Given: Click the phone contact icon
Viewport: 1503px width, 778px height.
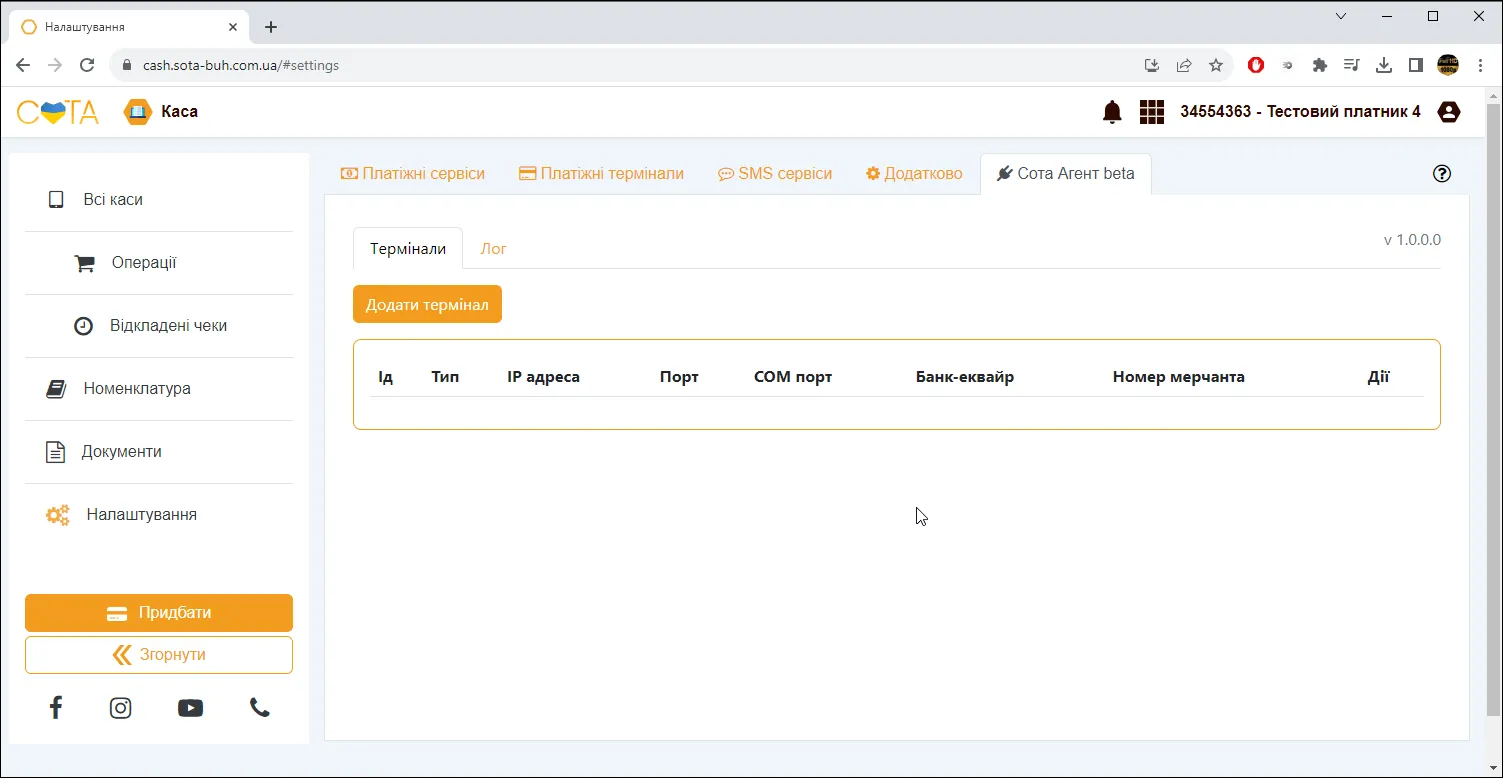Looking at the screenshot, I should 260,708.
